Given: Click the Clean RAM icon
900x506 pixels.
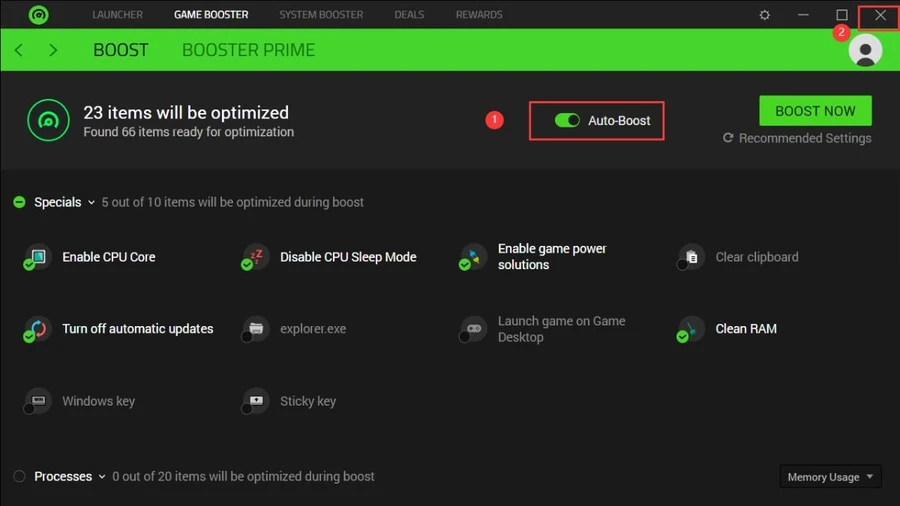Looking at the screenshot, I should [690, 329].
